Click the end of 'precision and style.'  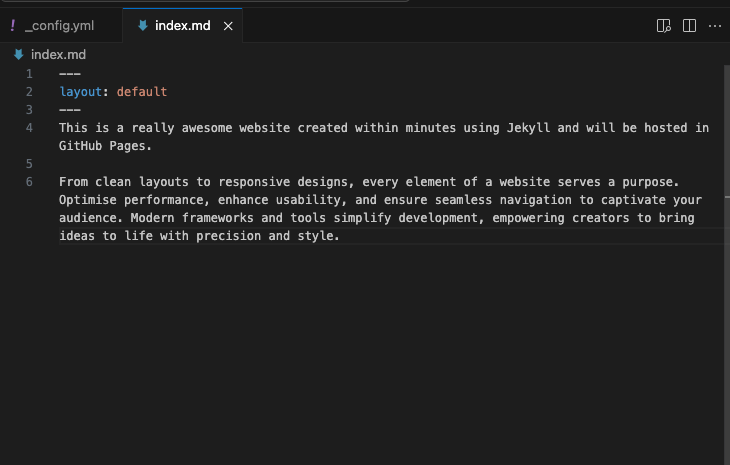pyautogui.click(x=338, y=236)
